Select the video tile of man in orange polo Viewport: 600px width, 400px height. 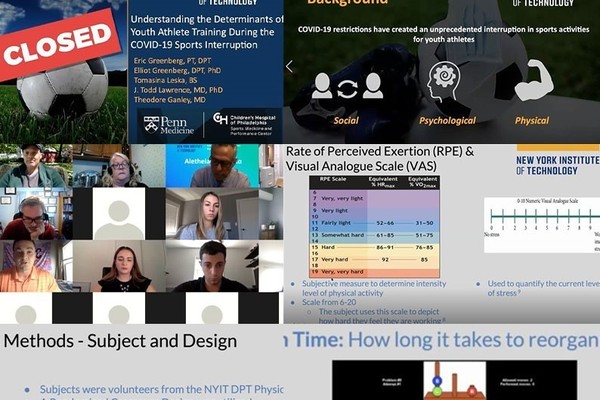click(36, 266)
